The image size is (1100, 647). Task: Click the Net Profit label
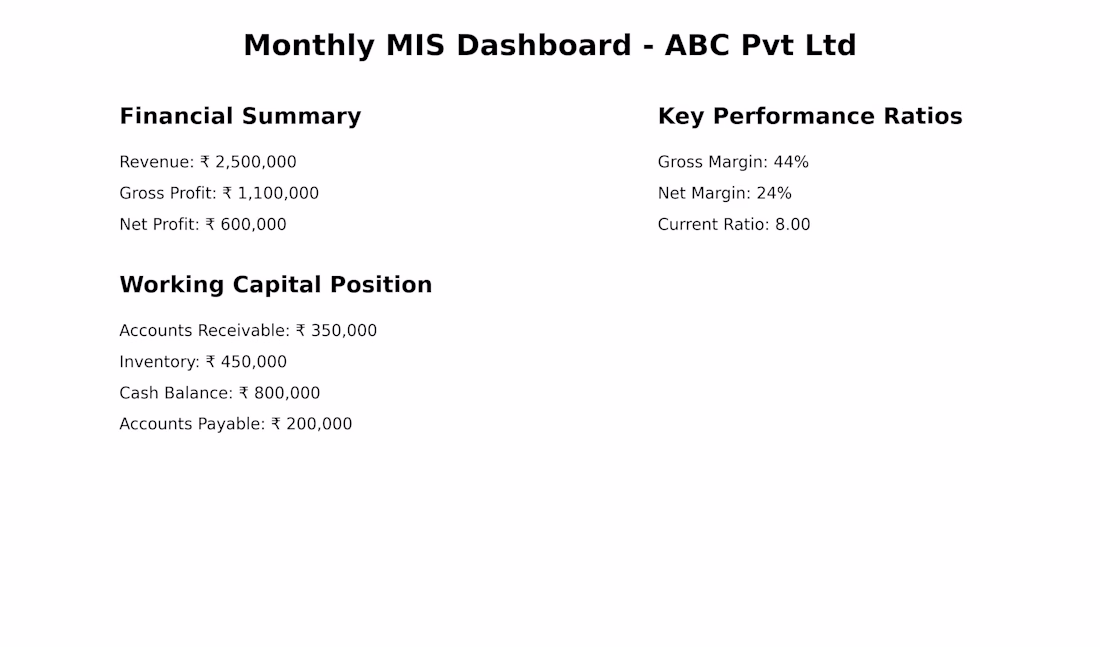coord(158,224)
